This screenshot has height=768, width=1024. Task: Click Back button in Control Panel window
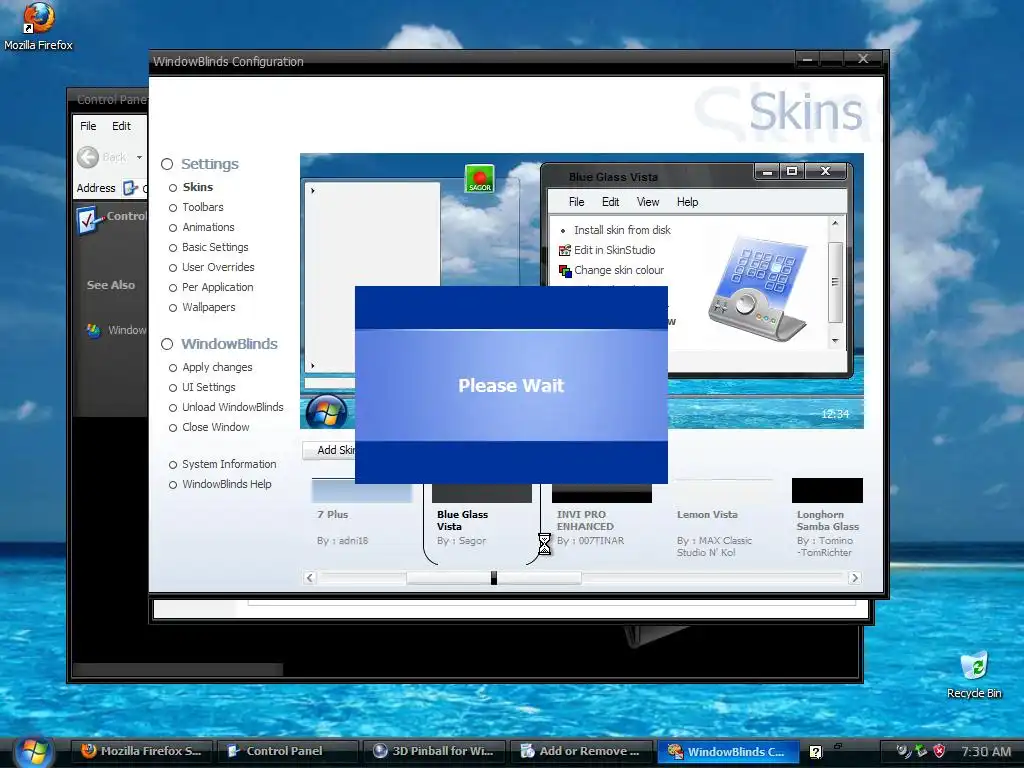click(102, 157)
